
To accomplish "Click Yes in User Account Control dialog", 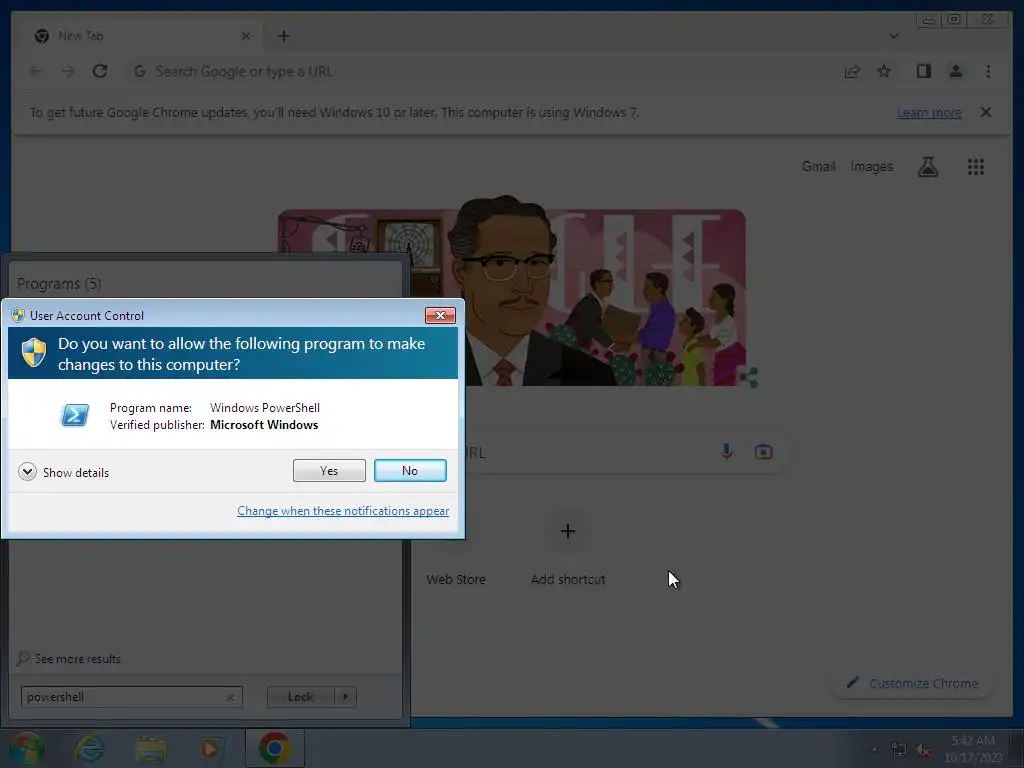I will coord(329,470).
